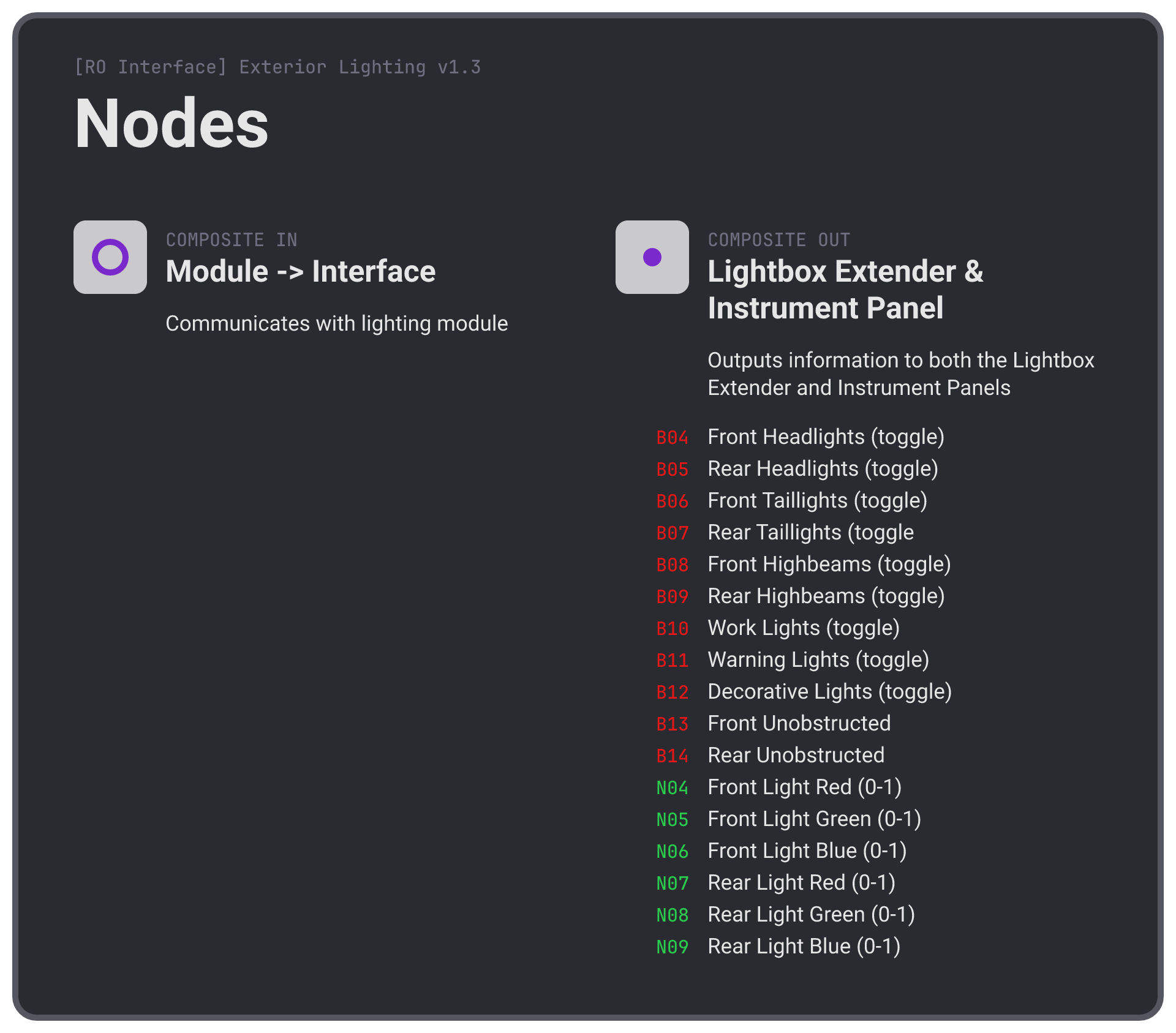Screen dimensions: 1176x1033
Task: Select the N04 channel code
Action: tap(673, 788)
